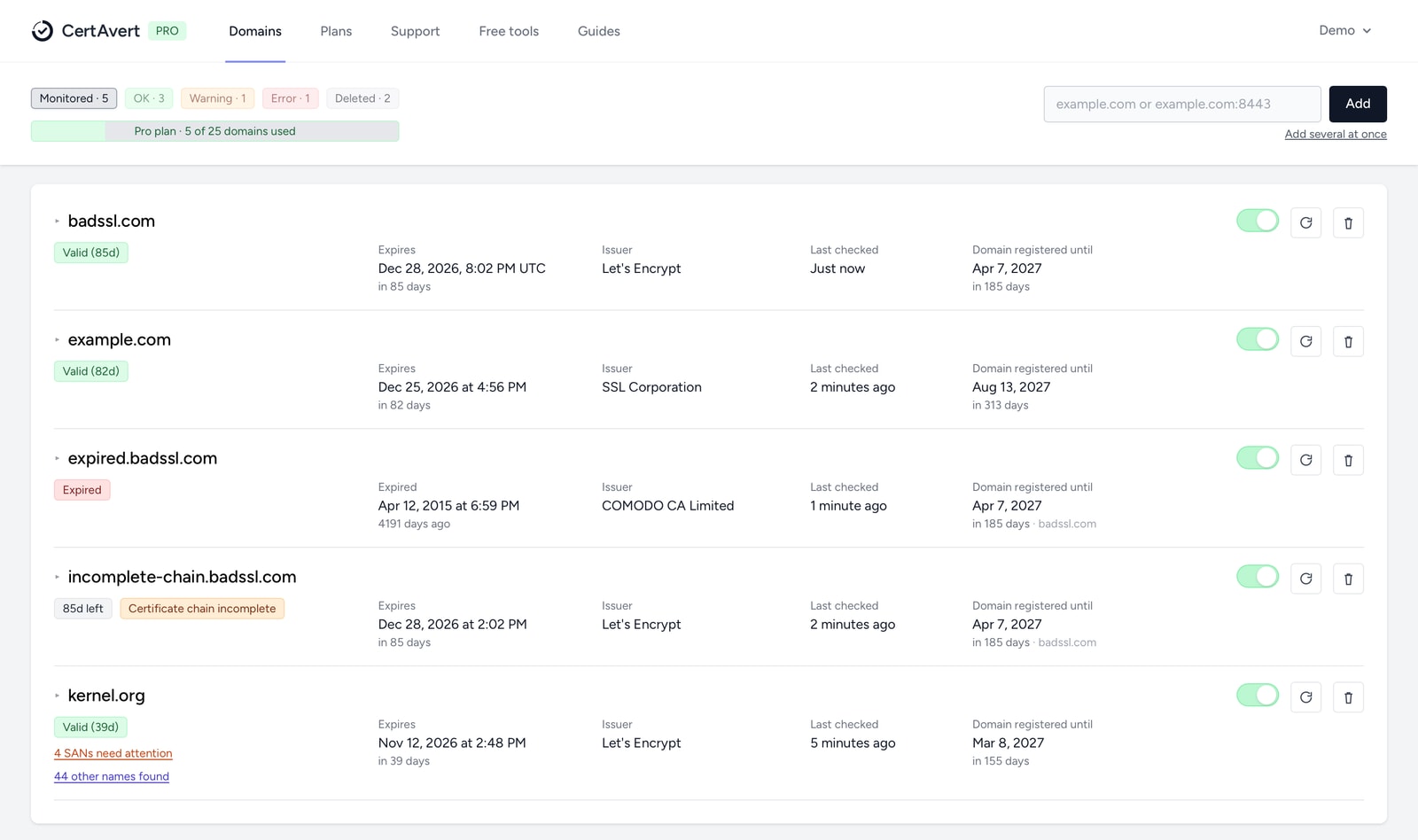The width and height of the screenshot is (1418, 840).
Task: Show Deleted · 2 domains
Action: [x=362, y=98]
